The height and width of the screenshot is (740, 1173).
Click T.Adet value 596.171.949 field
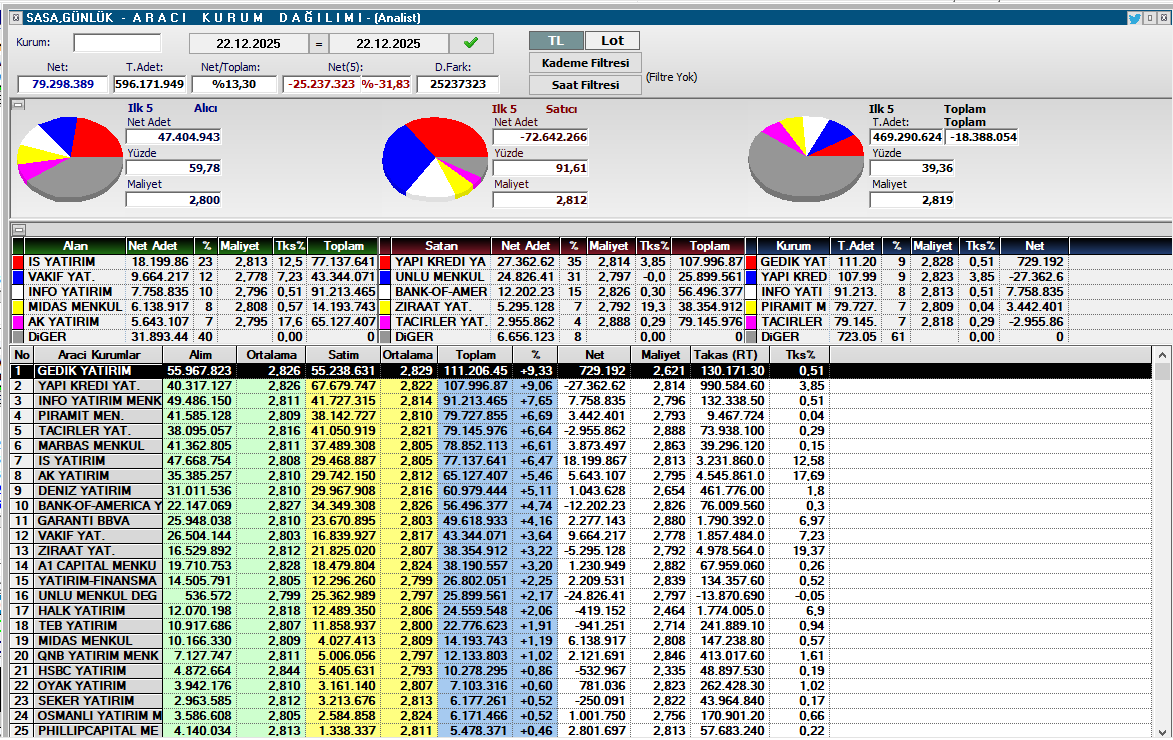150,84
